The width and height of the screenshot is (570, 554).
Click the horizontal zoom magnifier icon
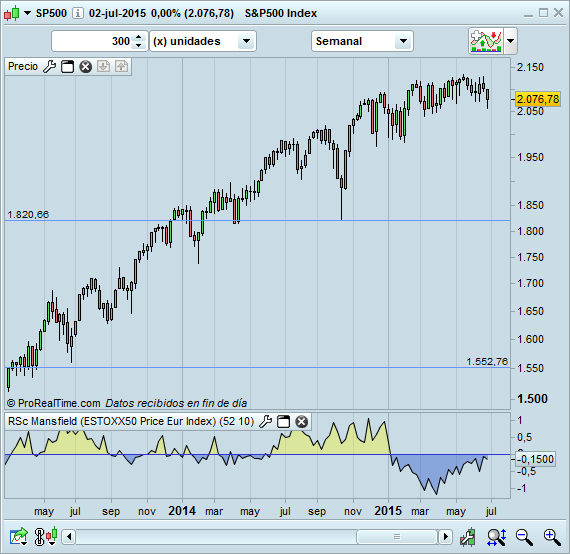[x=497, y=537]
